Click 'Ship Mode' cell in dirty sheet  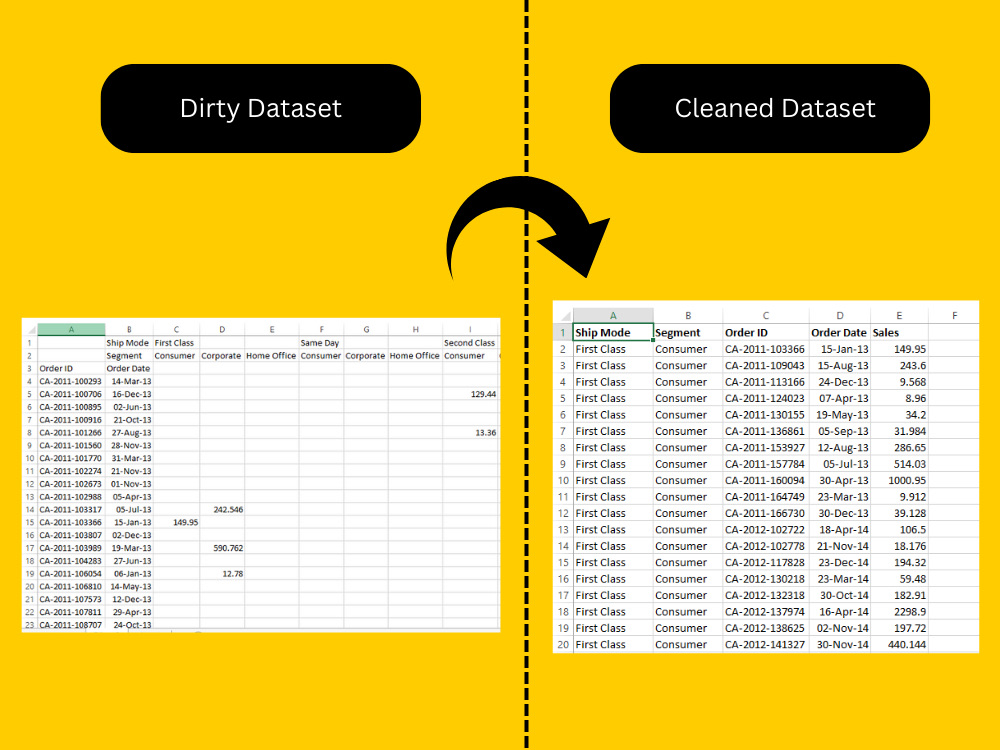tap(128, 342)
